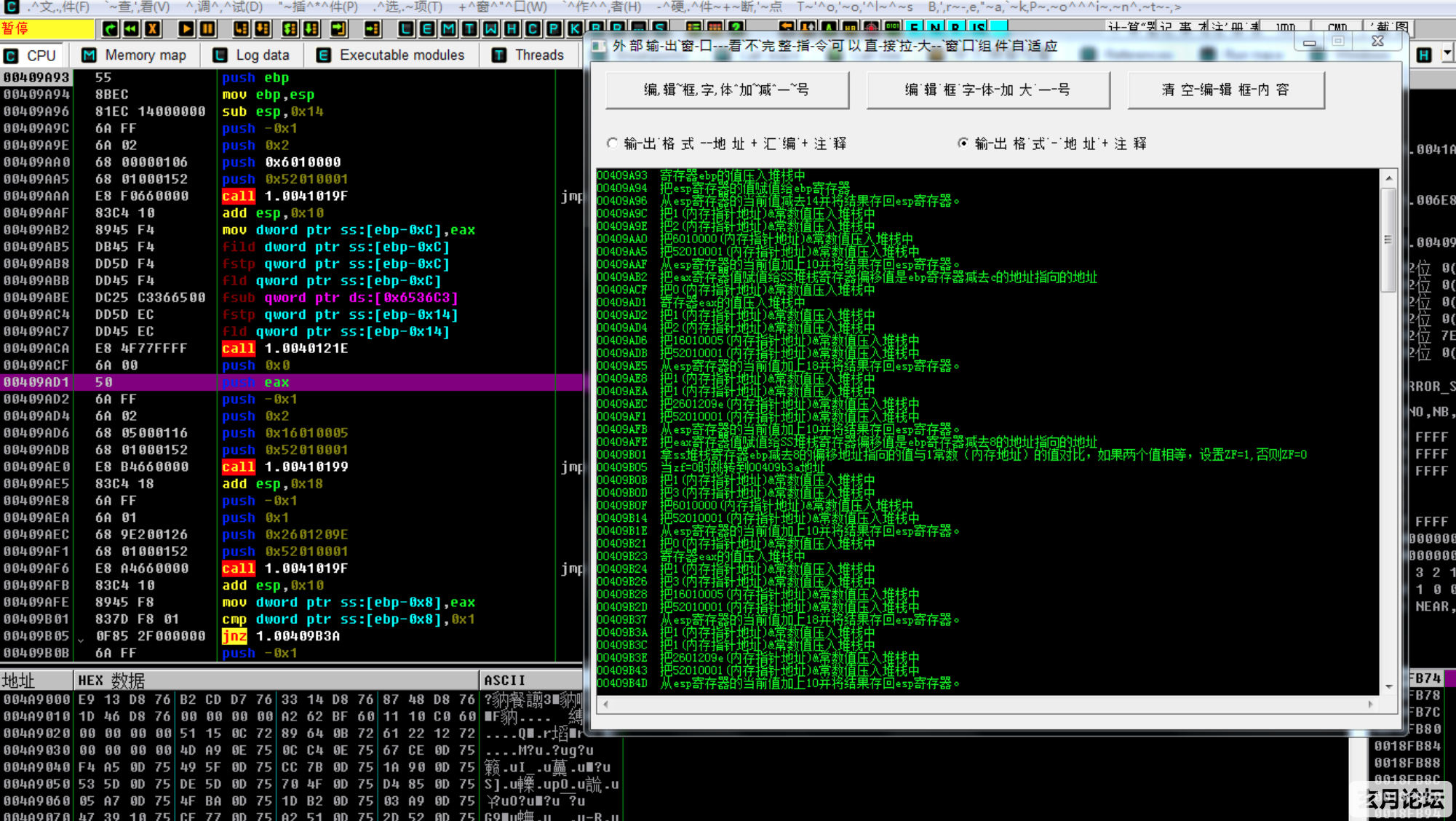Viewport: 1456px width, 821px height.
Task: Click the decrease edit box font size button
Action: [x=727, y=90]
